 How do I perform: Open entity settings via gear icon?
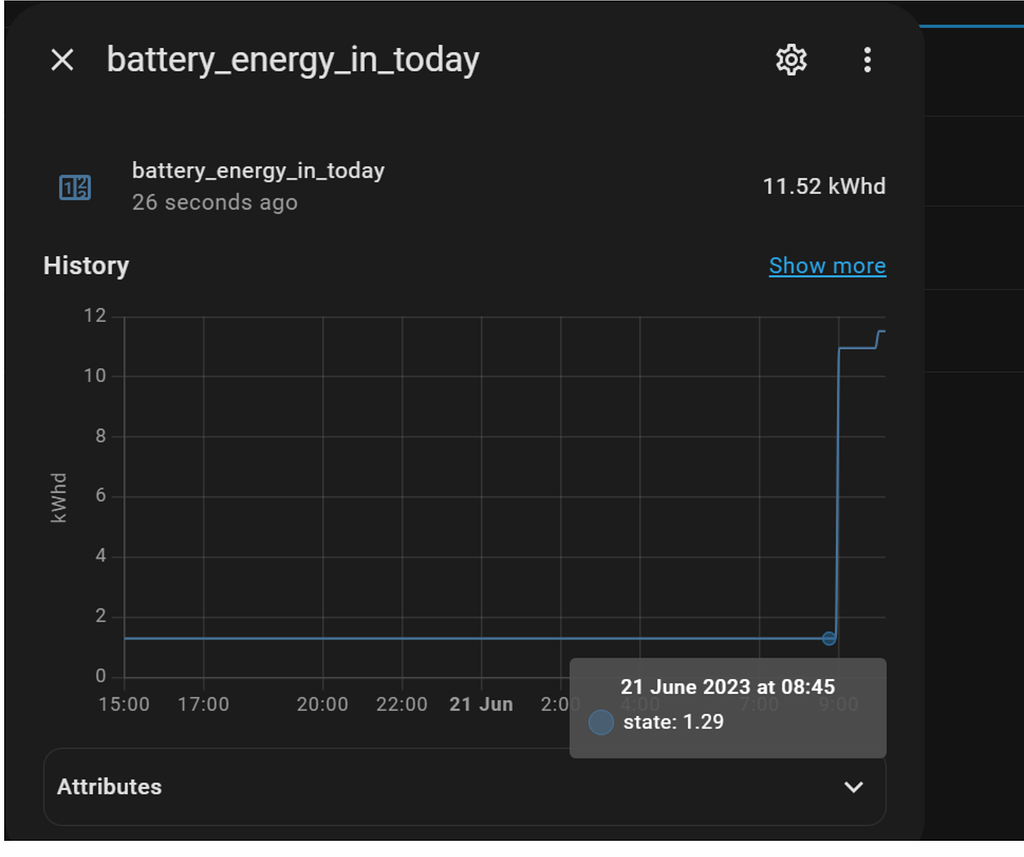790,59
